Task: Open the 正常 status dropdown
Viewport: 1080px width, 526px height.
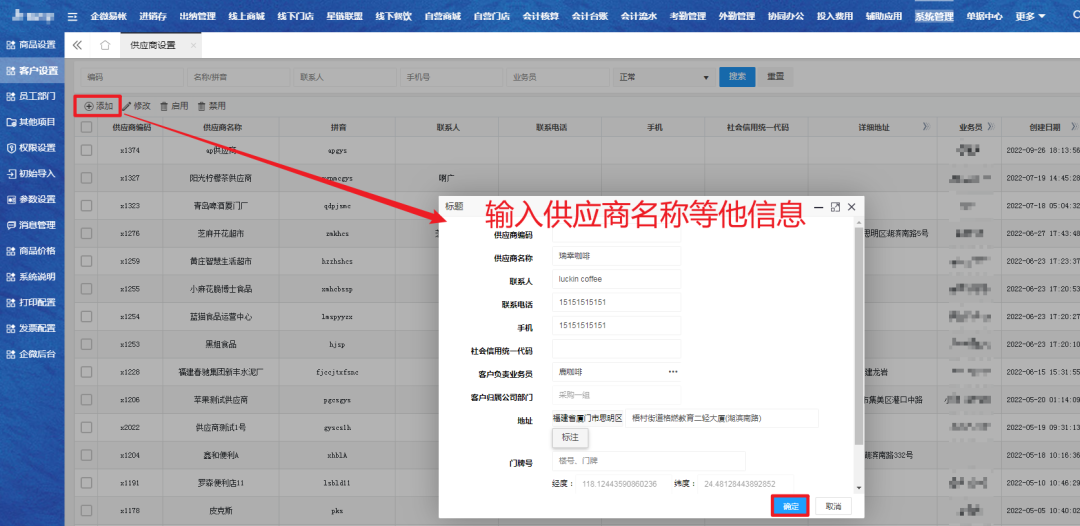Action: coord(664,77)
